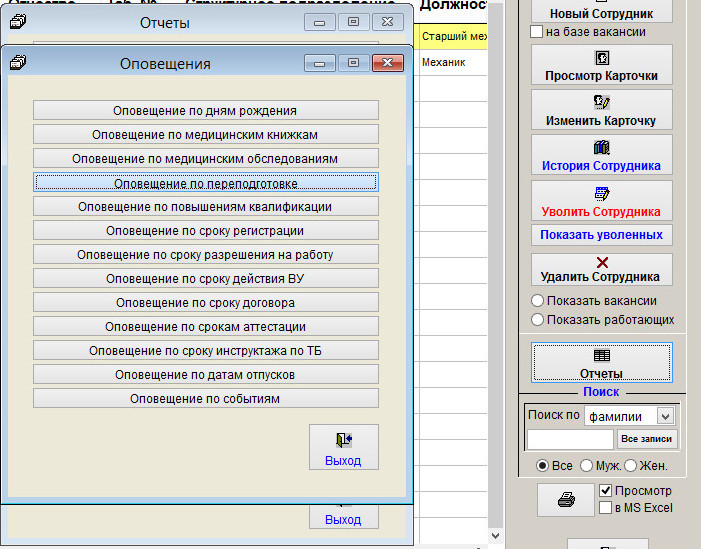Maximize the Отчеты window
The width and height of the screenshot is (701, 549).
point(354,22)
